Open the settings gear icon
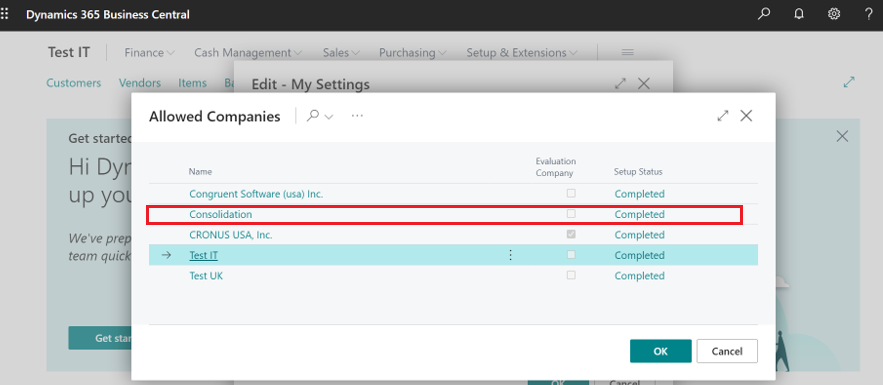The width and height of the screenshot is (883, 385). click(834, 15)
